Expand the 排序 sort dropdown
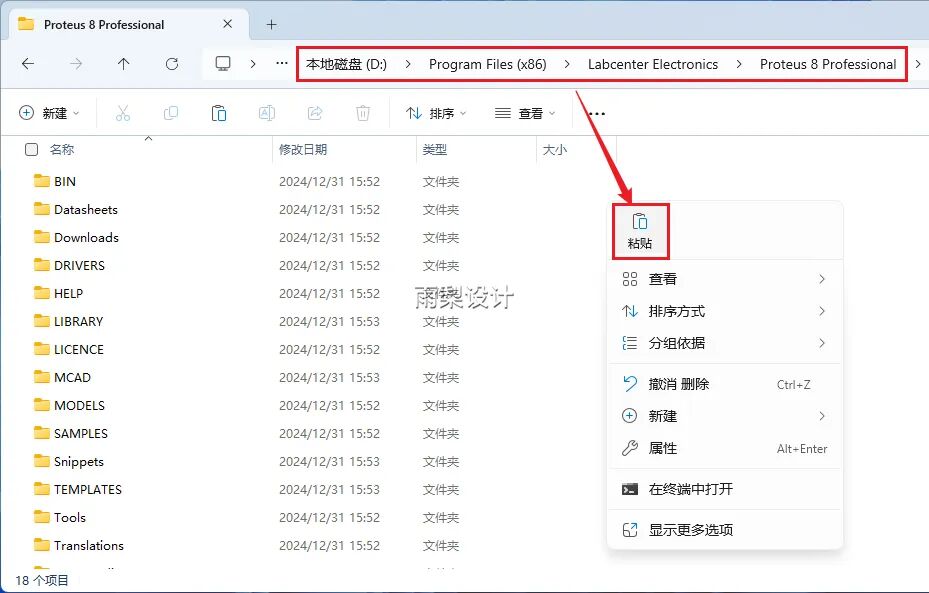Viewport: 929px width, 593px height. pyautogui.click(x=436, y=114)
